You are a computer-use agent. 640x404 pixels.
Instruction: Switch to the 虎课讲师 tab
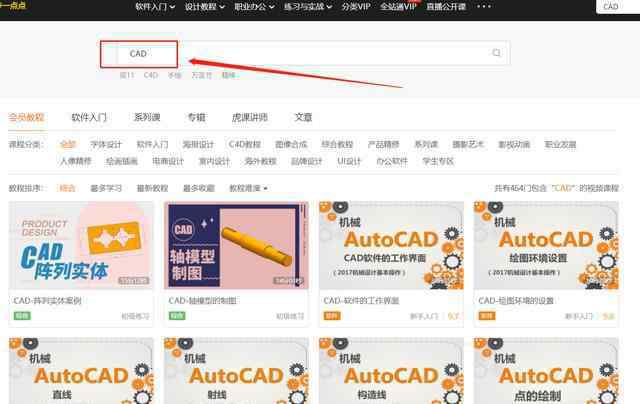(x=250, y=118)
